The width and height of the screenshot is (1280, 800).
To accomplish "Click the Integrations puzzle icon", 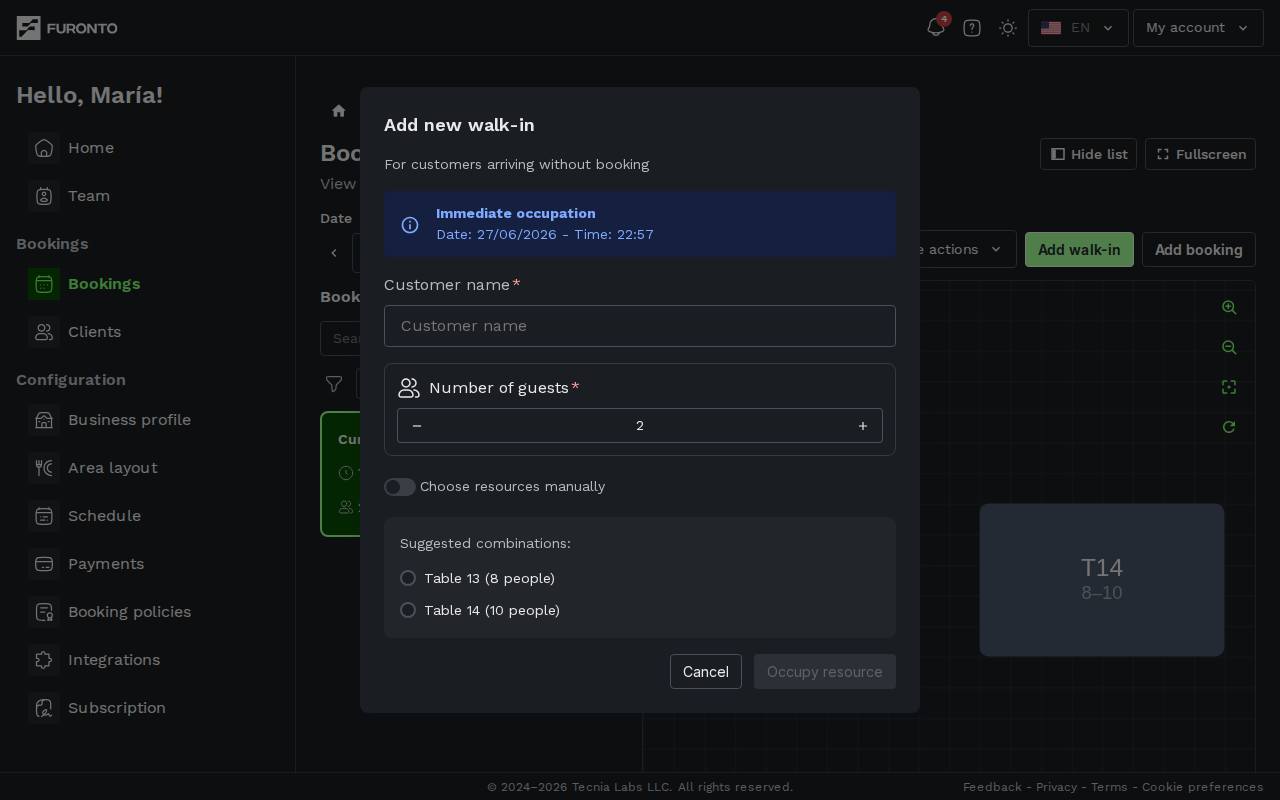I will 44,660.
